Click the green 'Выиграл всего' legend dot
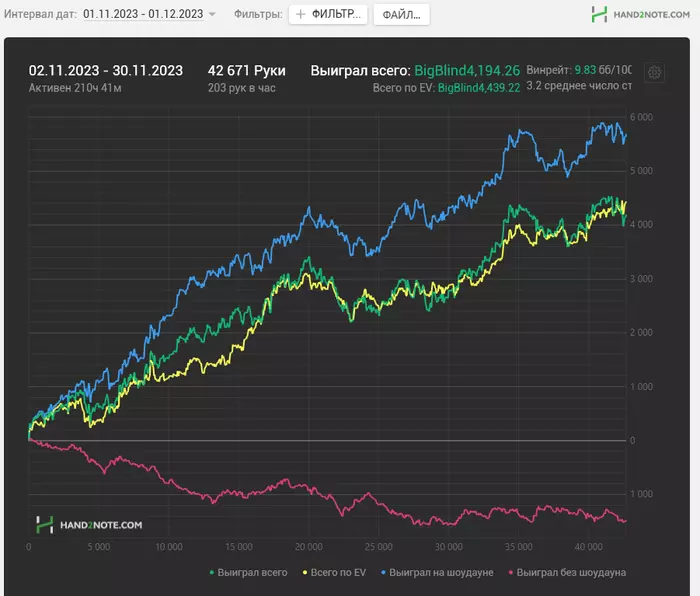 [212, 573]
